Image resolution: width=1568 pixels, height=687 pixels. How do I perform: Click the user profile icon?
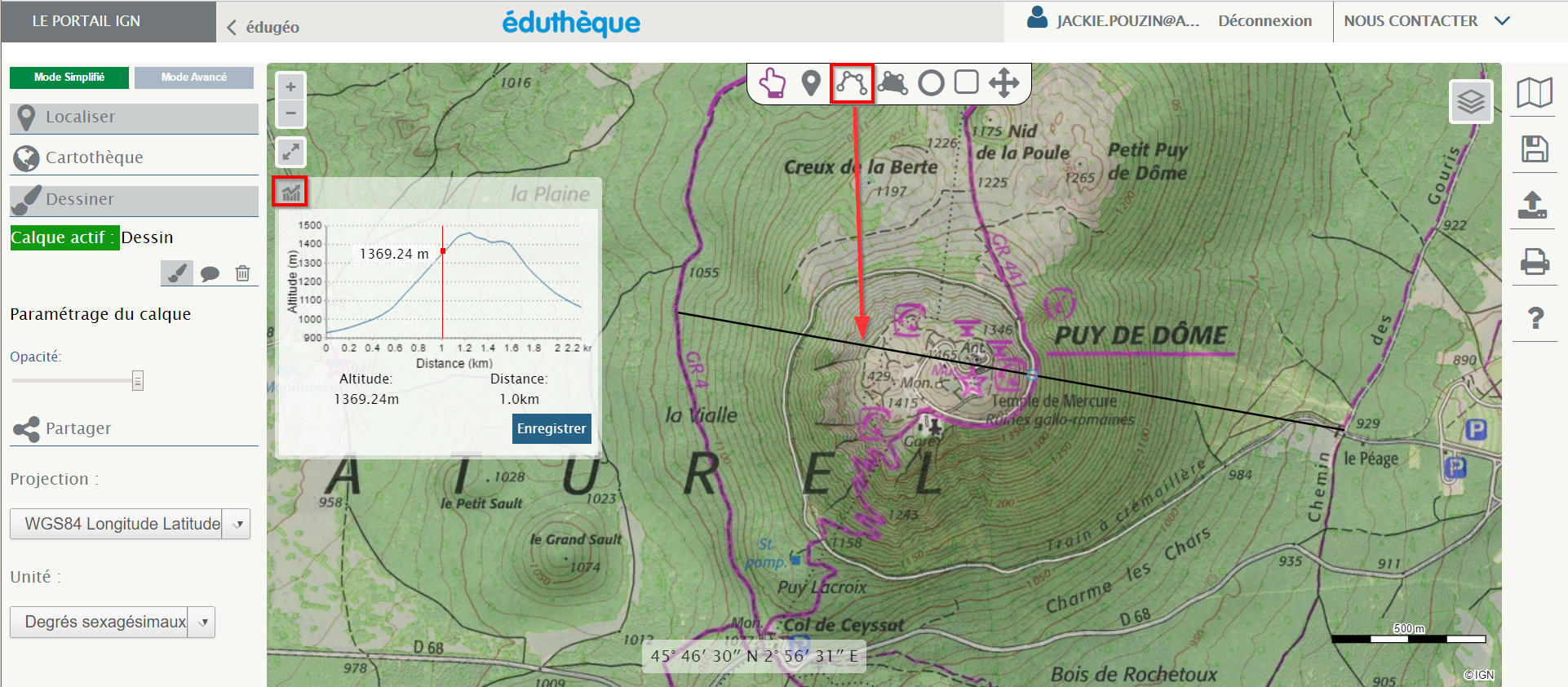click(1037, 18)
